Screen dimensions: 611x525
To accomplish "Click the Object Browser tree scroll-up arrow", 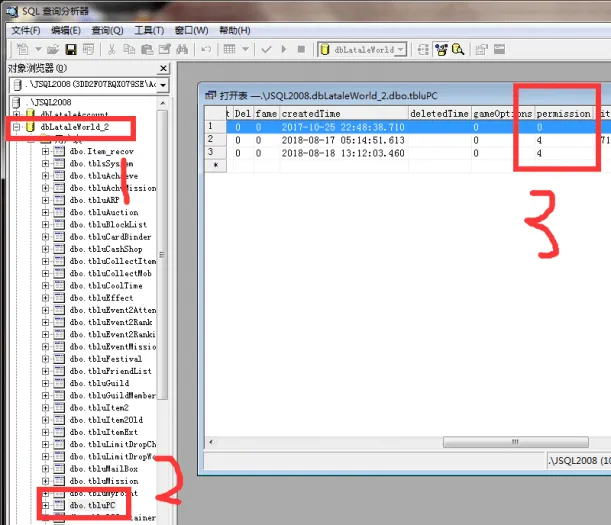I will coord(163,103).
